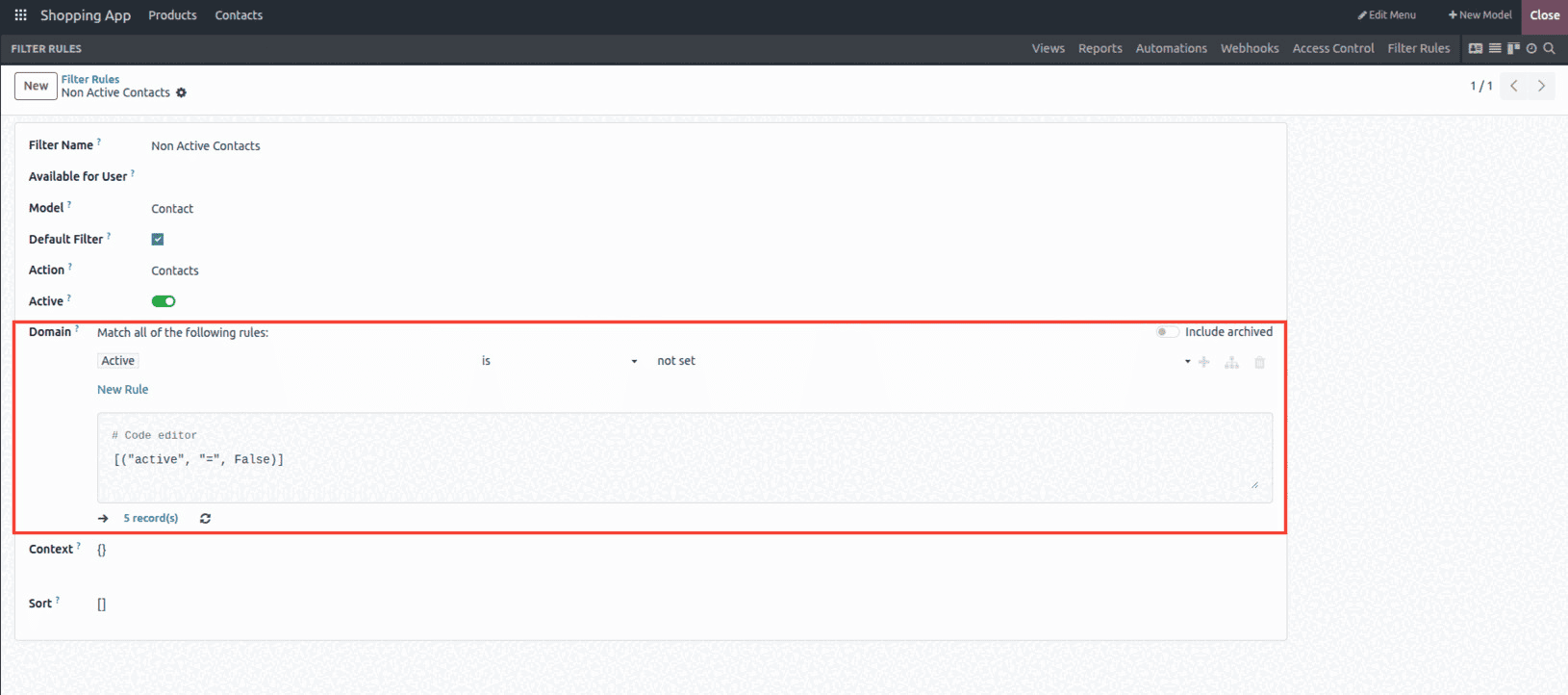The width and height of the screenshot is (1568, 695).
Task: Go to the Filter Rules breadcrumb link
Action: 90,80
